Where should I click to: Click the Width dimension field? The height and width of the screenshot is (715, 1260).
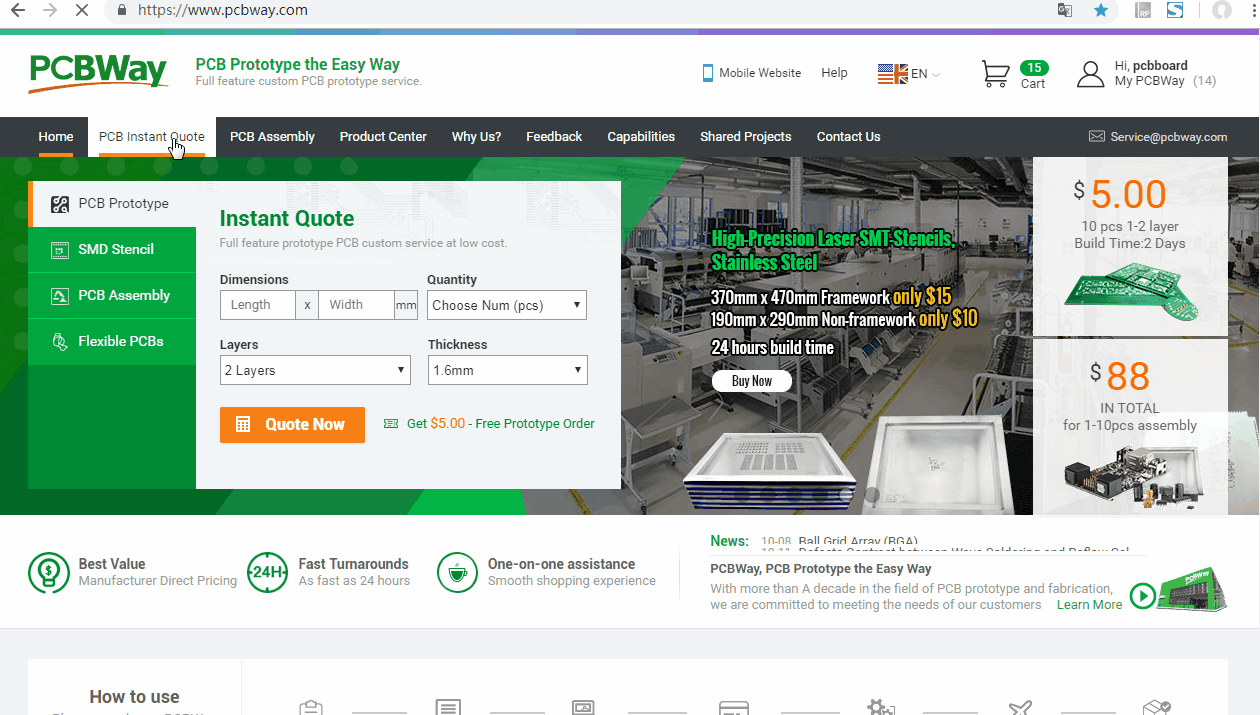355,305
